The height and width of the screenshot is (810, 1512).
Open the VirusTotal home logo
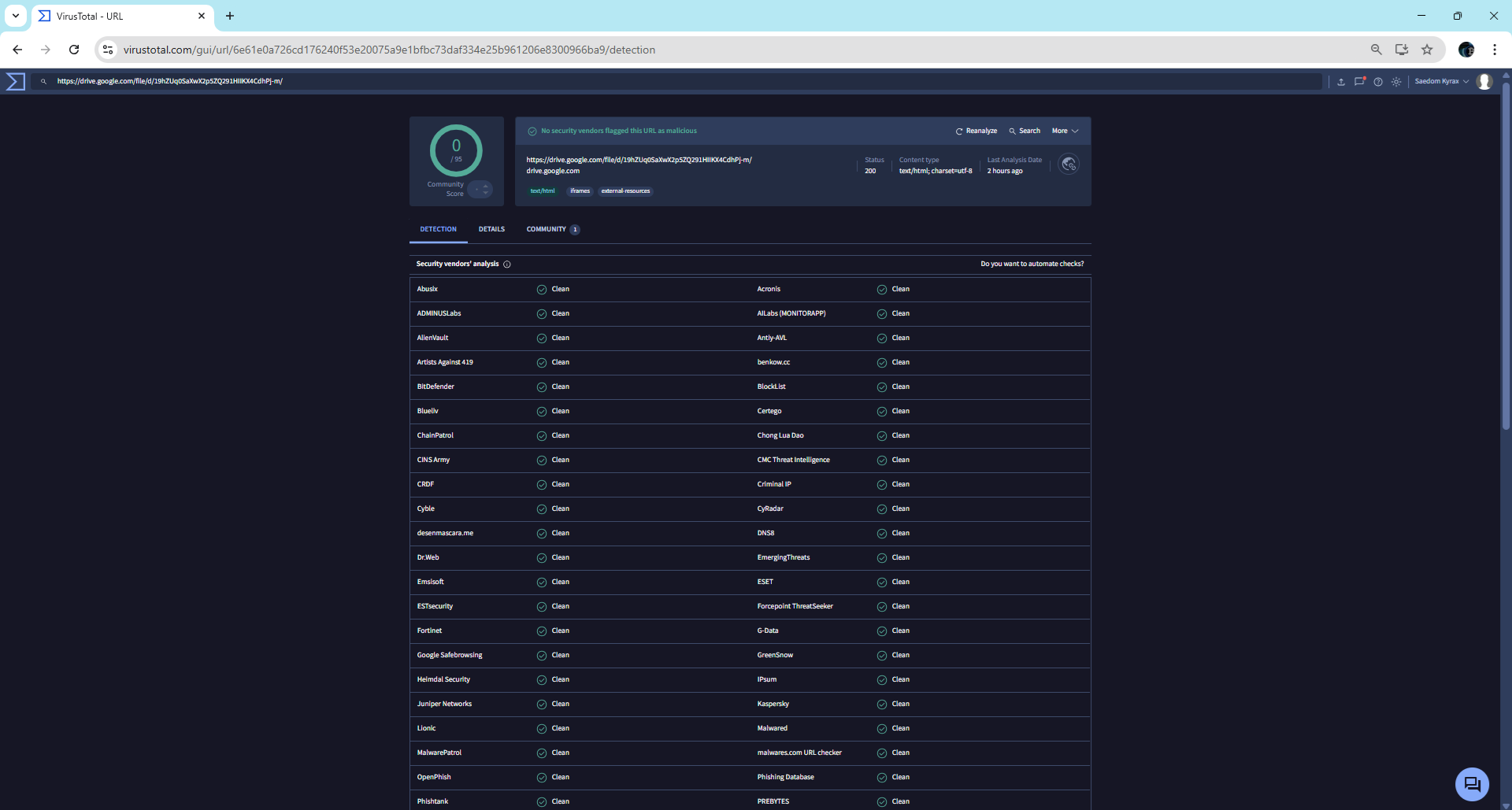click(x=16, y=81)
